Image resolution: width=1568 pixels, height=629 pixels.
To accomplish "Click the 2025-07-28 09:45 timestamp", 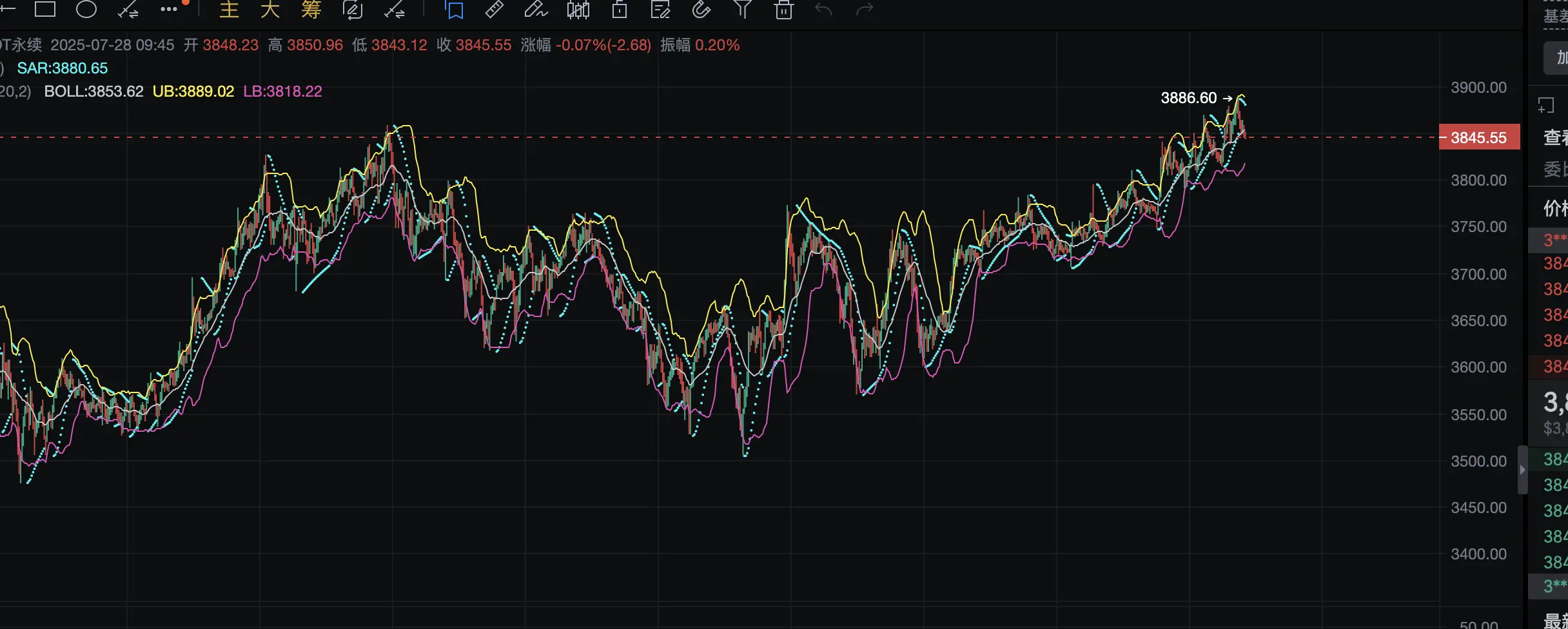I will (x=112, y=45).
